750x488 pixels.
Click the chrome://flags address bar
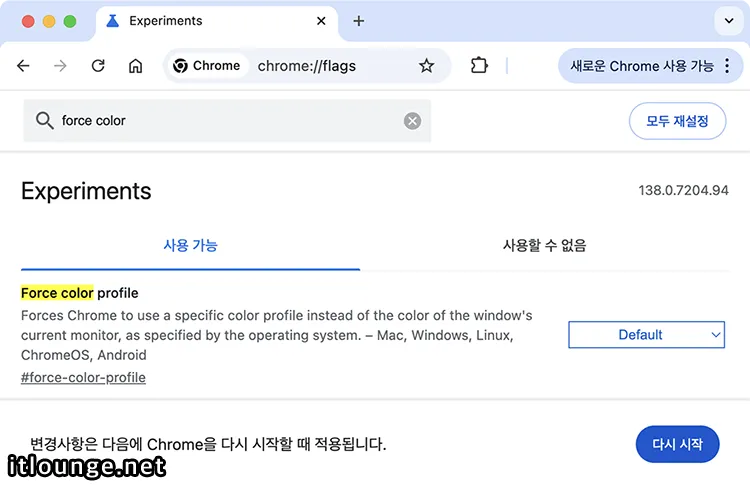(x=307, y=66)
